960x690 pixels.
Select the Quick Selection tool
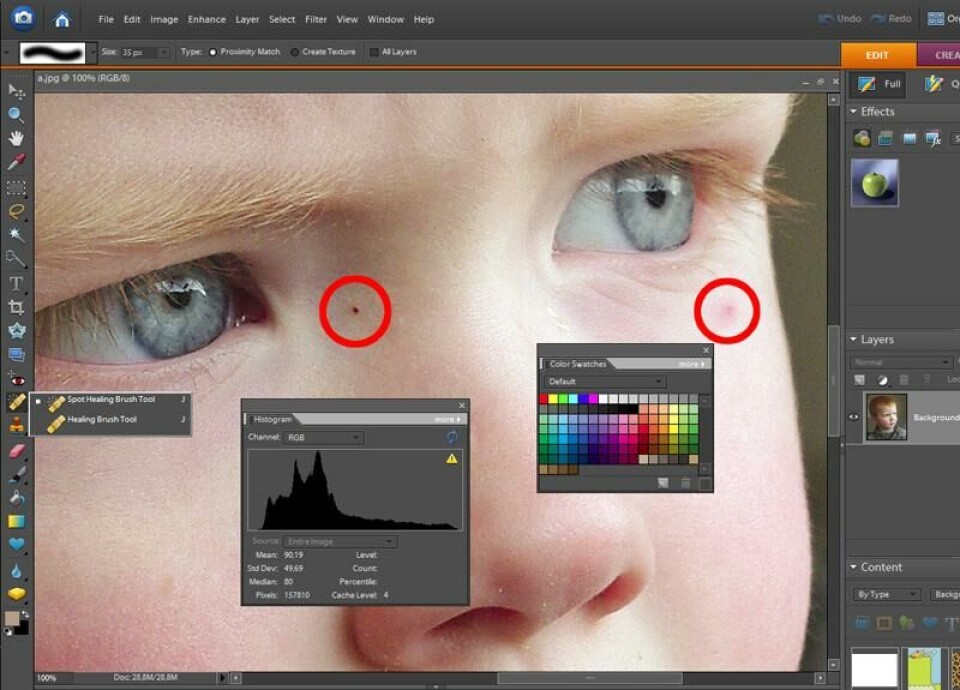point(17,258)
